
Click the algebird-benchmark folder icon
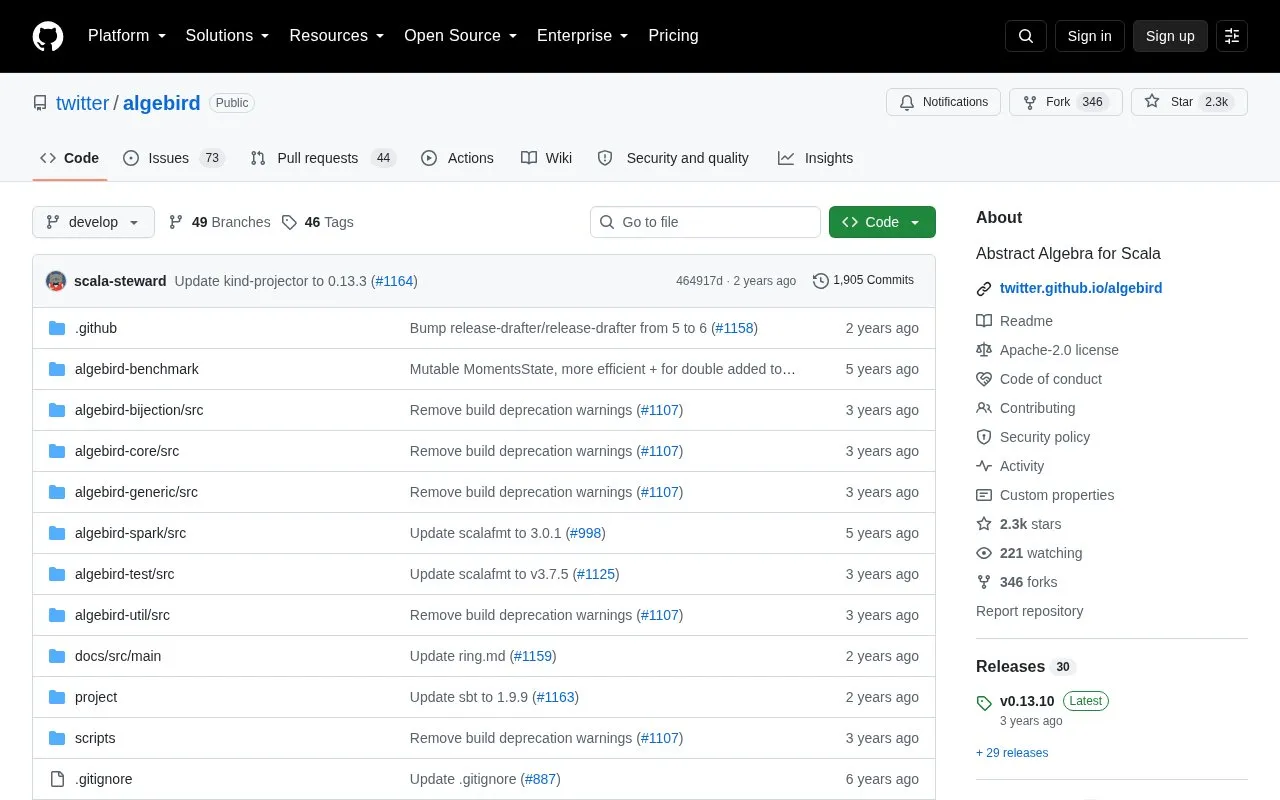coord(57,369)
